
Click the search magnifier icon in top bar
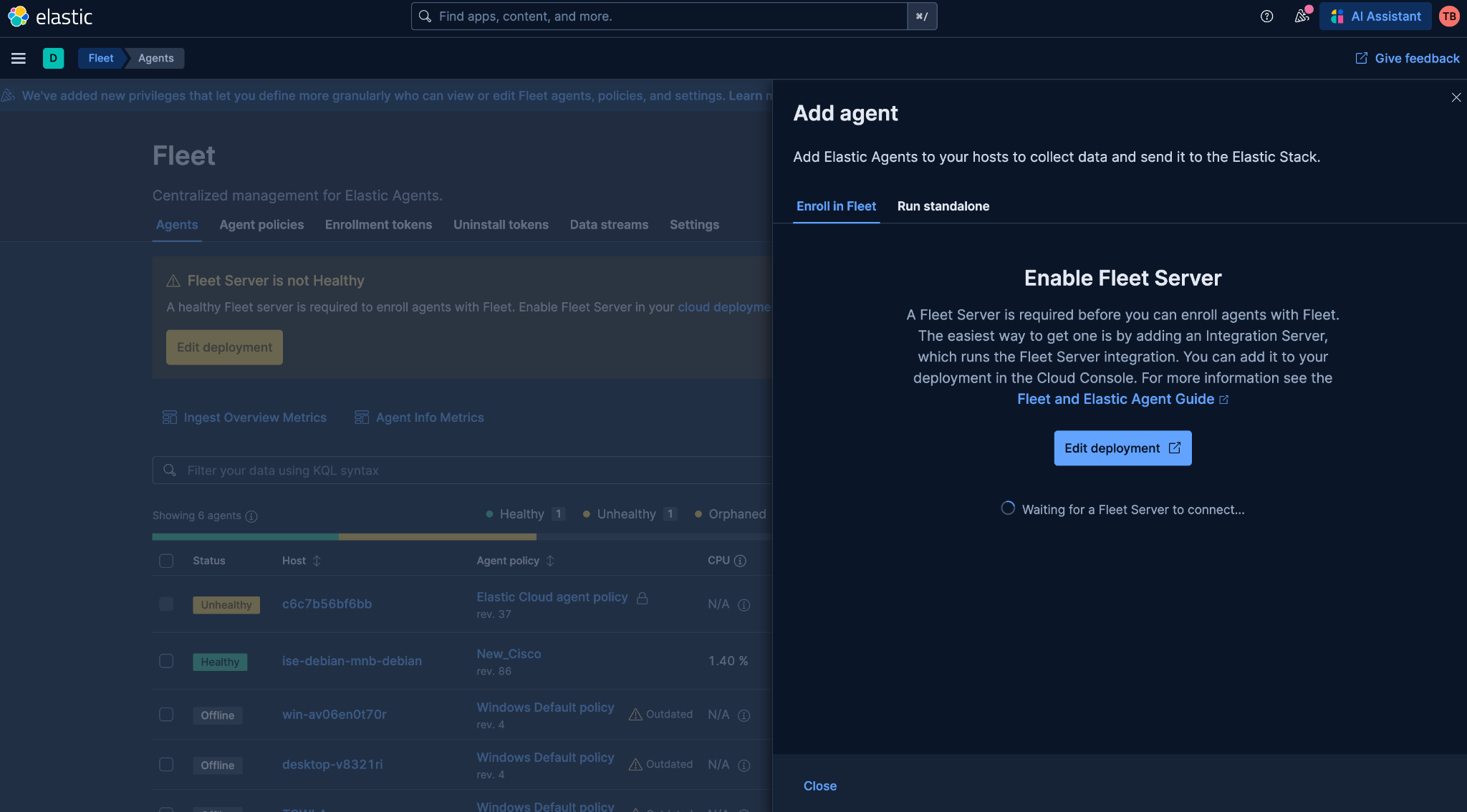(x=425, y=16)
